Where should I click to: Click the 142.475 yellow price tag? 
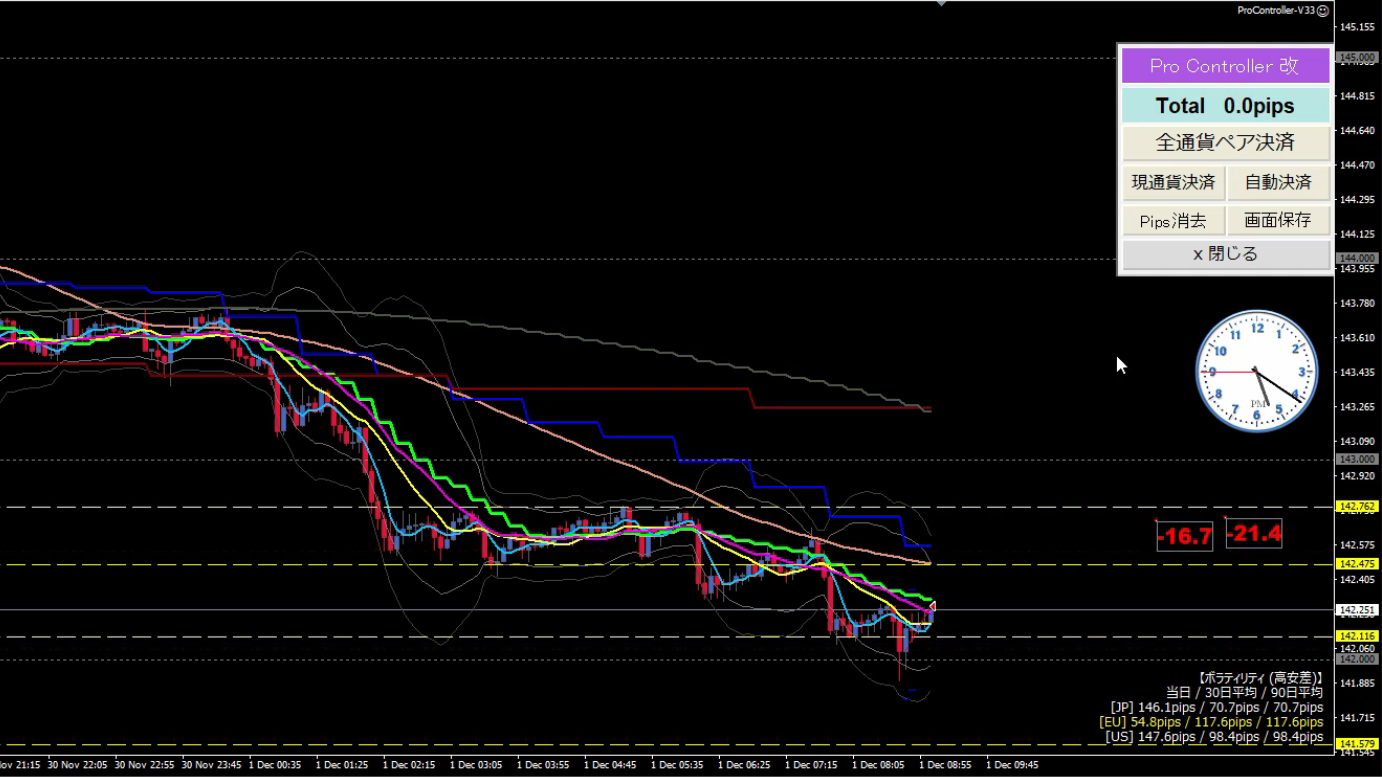pyautogui.click(x=1358, y=564)
